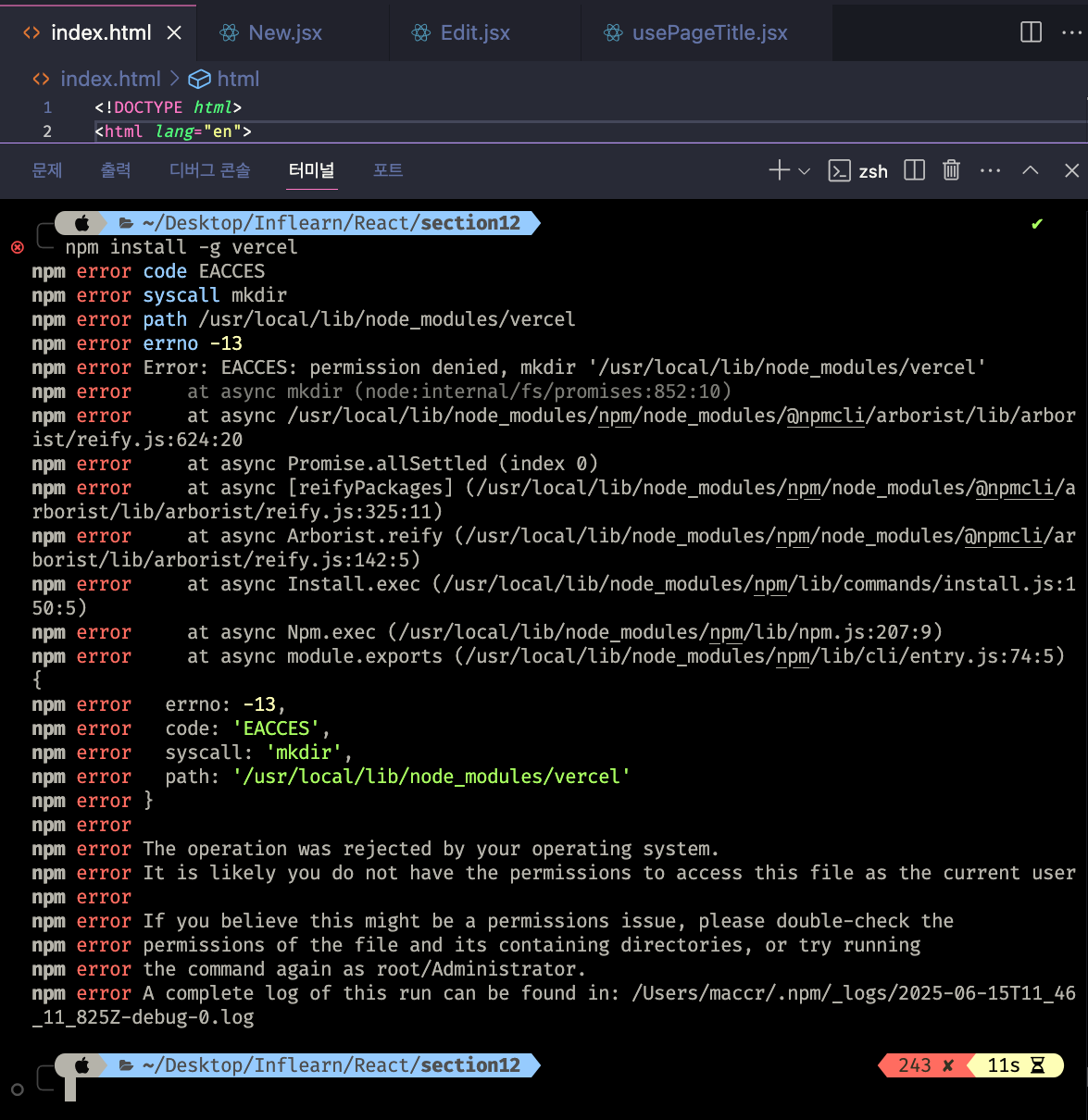Click the 'npm install -g vercel' command text
This screenshot has height=1120, width=1088.
tap(181, 247)
